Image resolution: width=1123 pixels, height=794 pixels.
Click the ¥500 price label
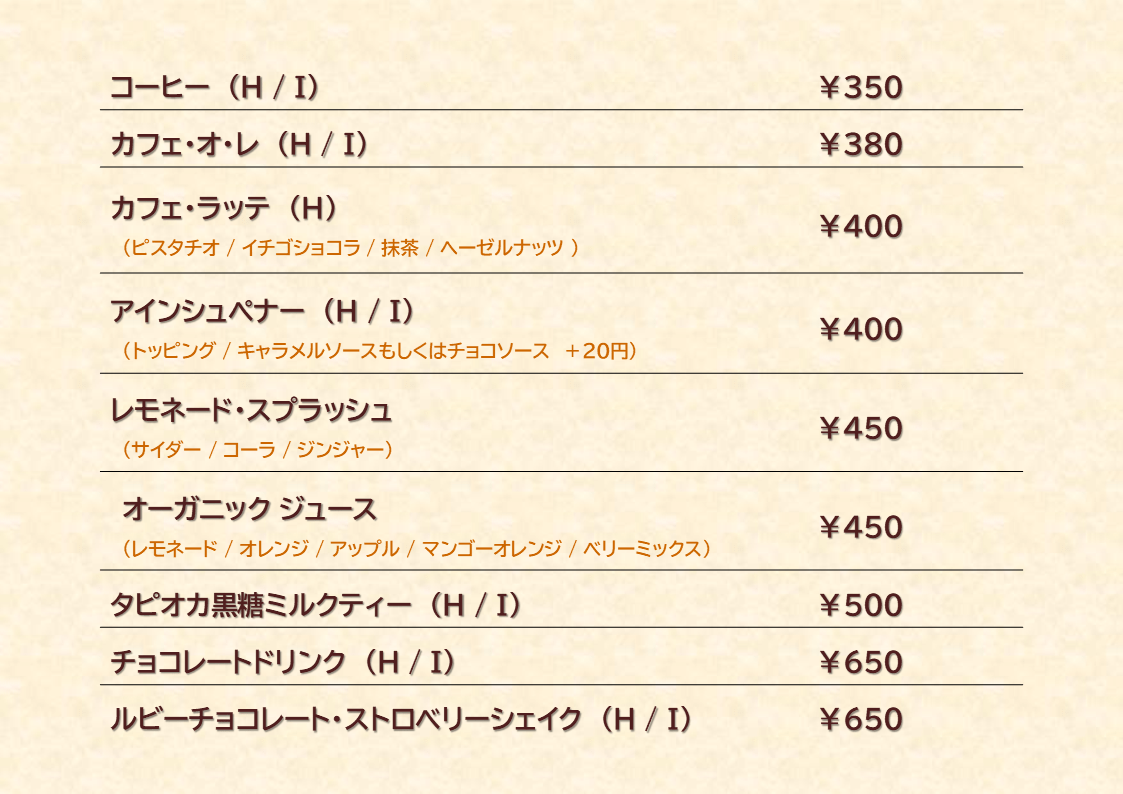[861, 606]
